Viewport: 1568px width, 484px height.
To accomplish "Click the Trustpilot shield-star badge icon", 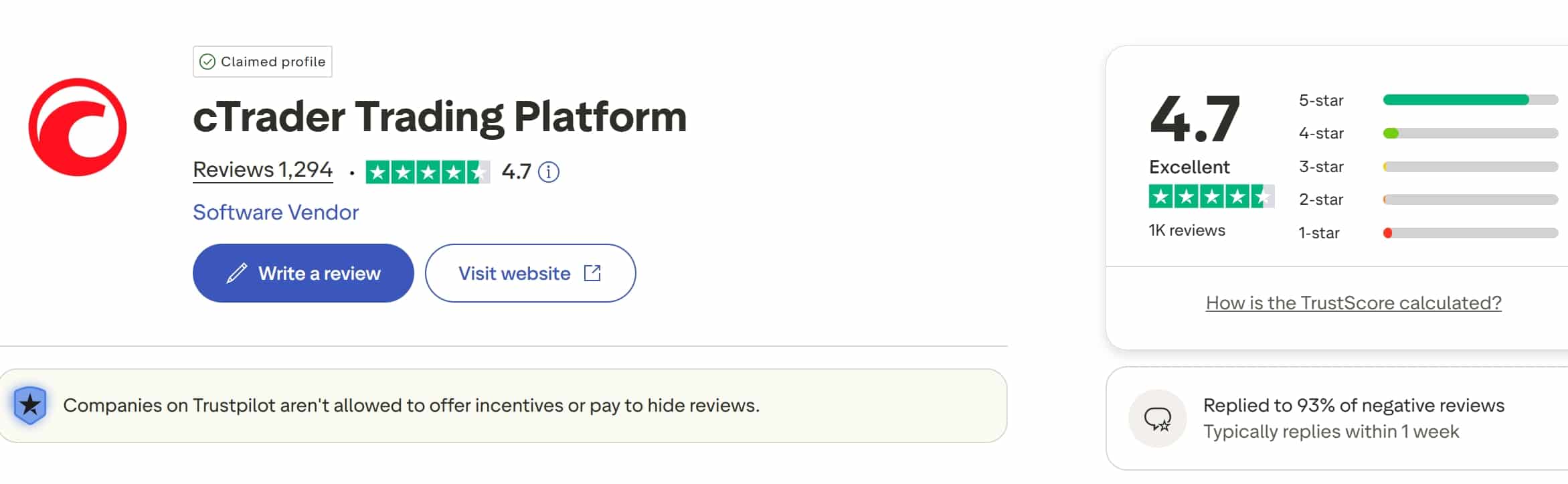I will pos(29,404).
